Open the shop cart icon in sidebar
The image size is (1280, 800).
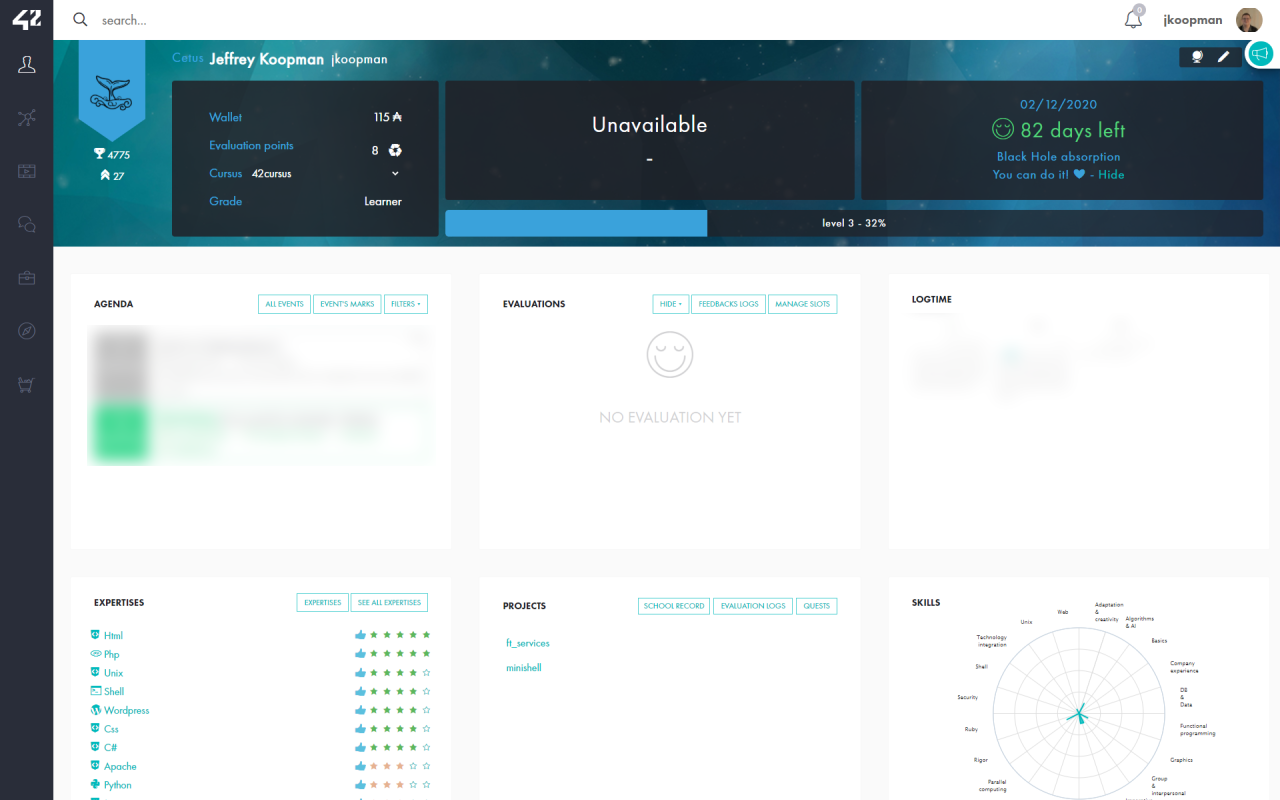27,384
